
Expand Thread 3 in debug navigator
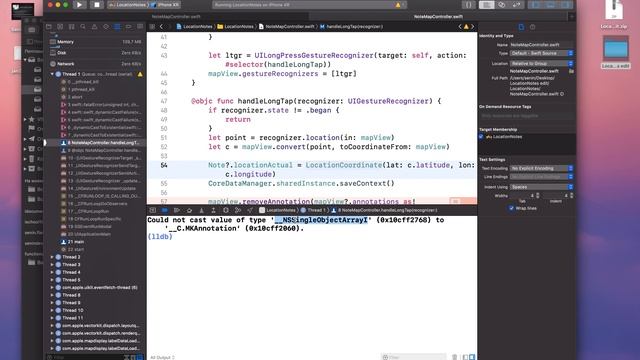point(52,264)
